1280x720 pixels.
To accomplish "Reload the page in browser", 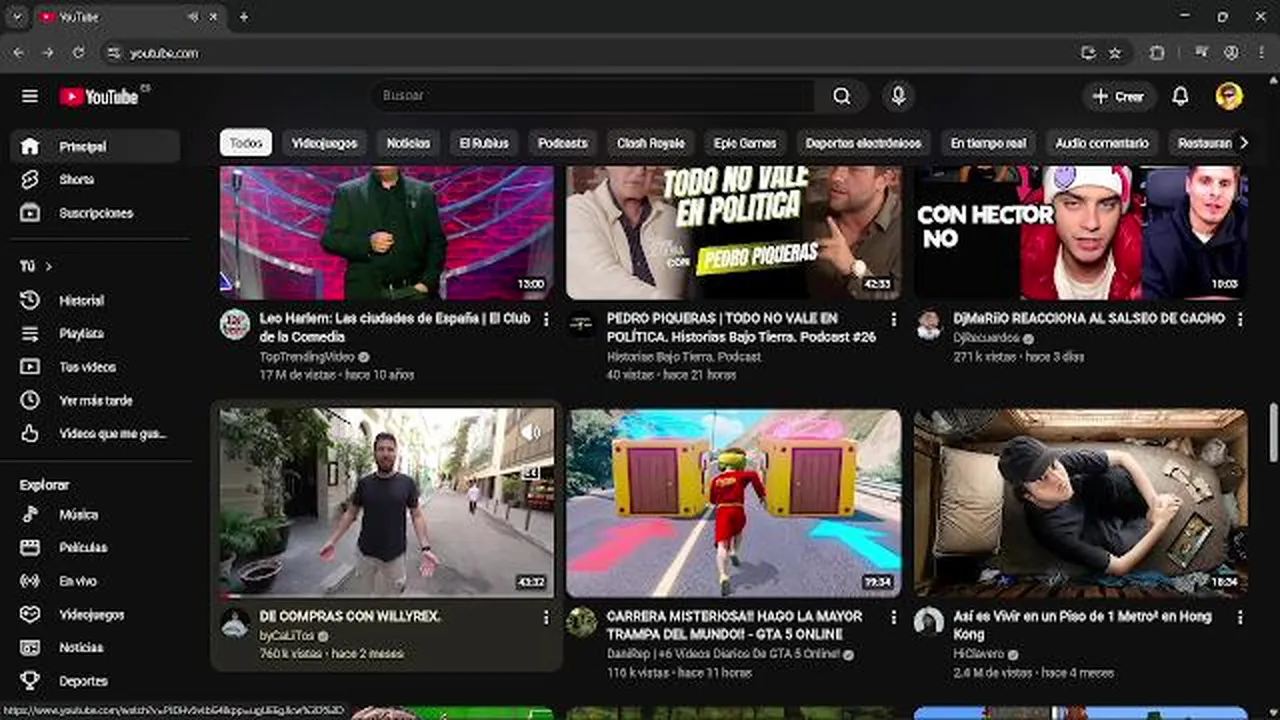I will 79,53.
